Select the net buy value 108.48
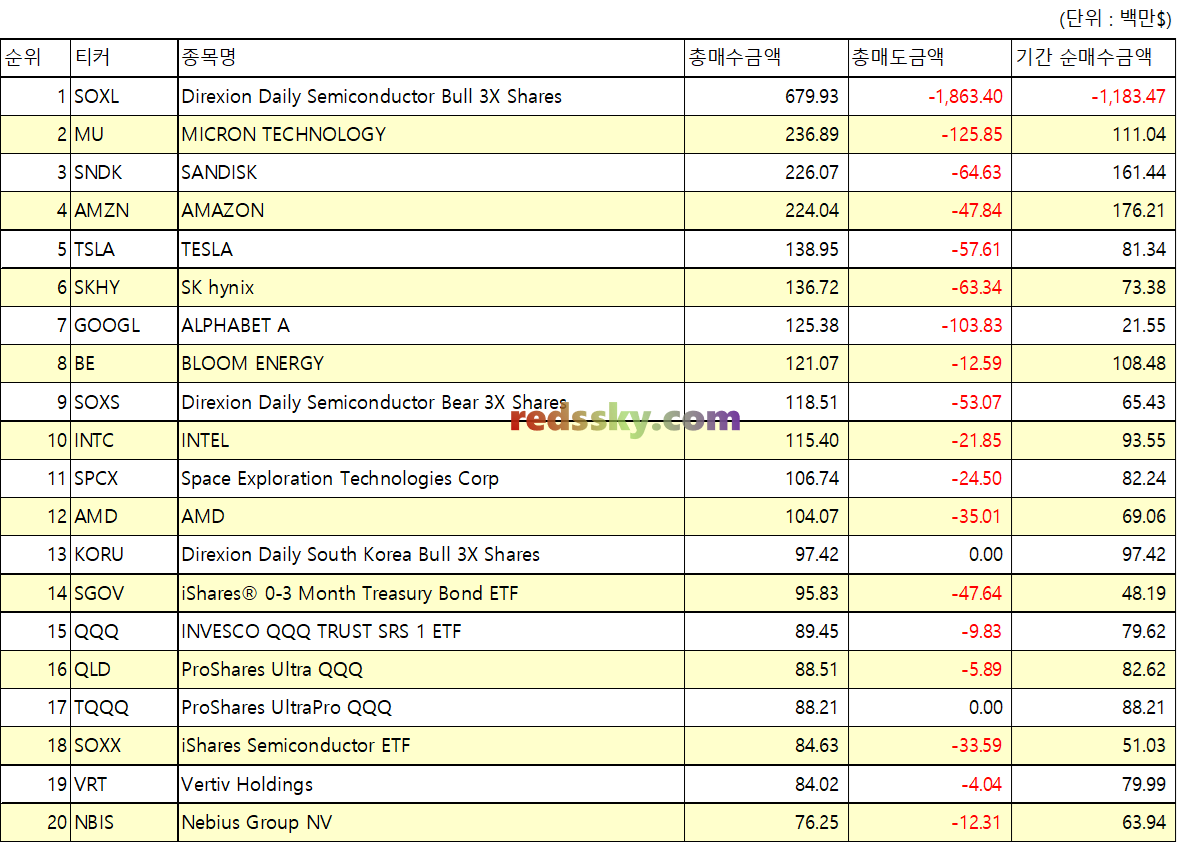1177x843 pixels. [1139, 364]
